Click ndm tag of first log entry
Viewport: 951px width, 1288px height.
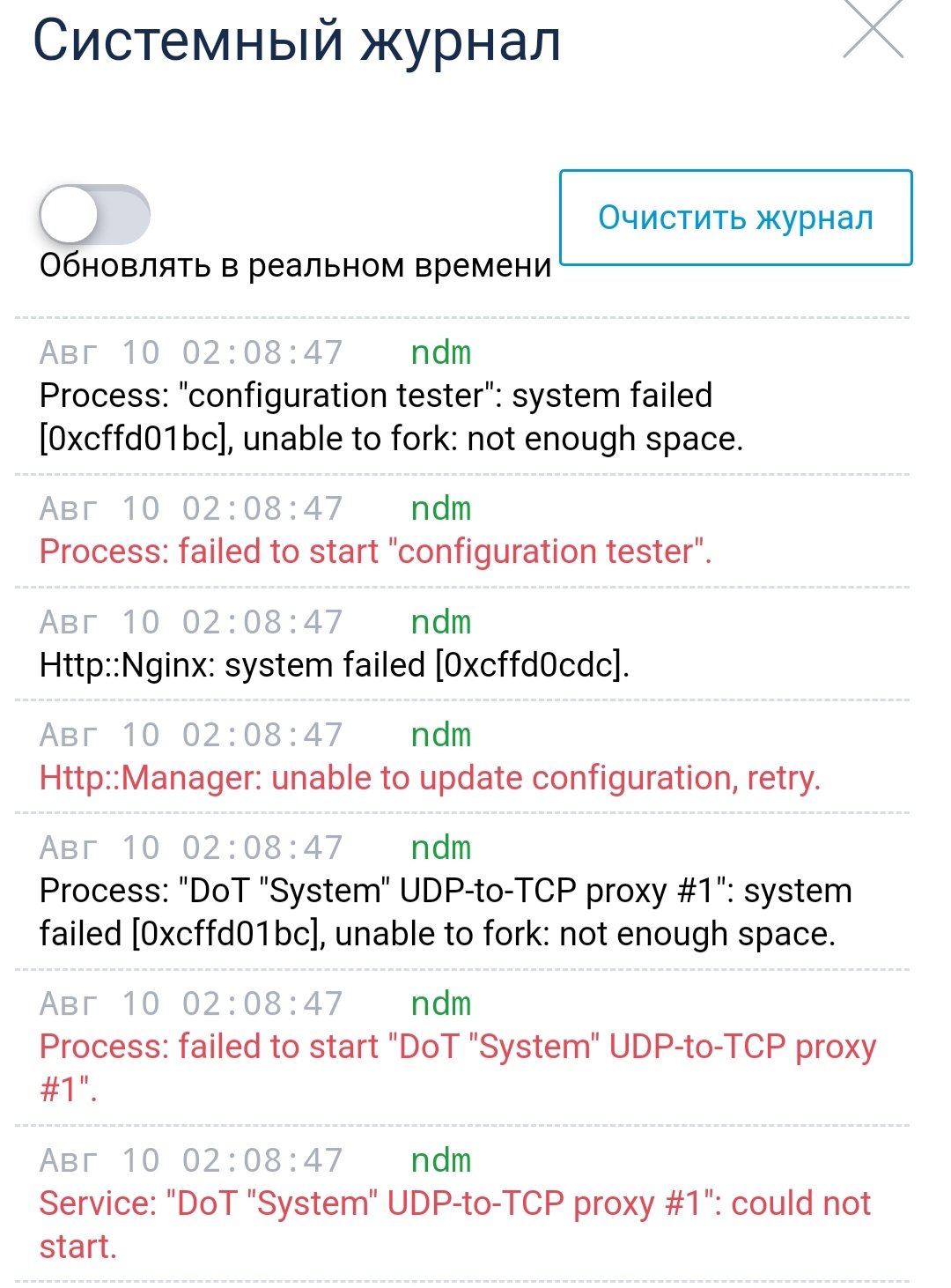pyautogui.click(x=441, y=352)
